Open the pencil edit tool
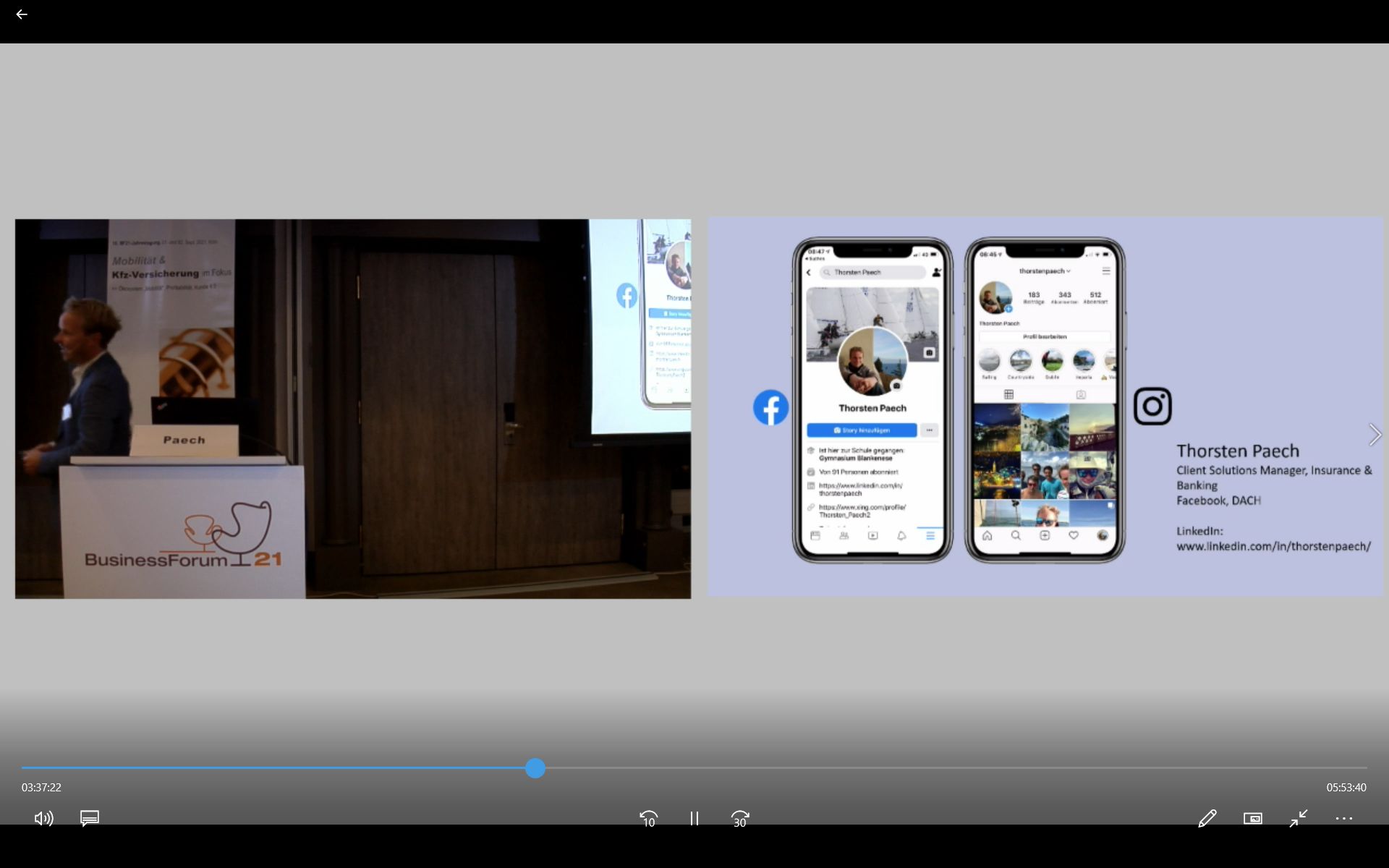This screenshot has width=1389, height=868. click(1207, 818)
